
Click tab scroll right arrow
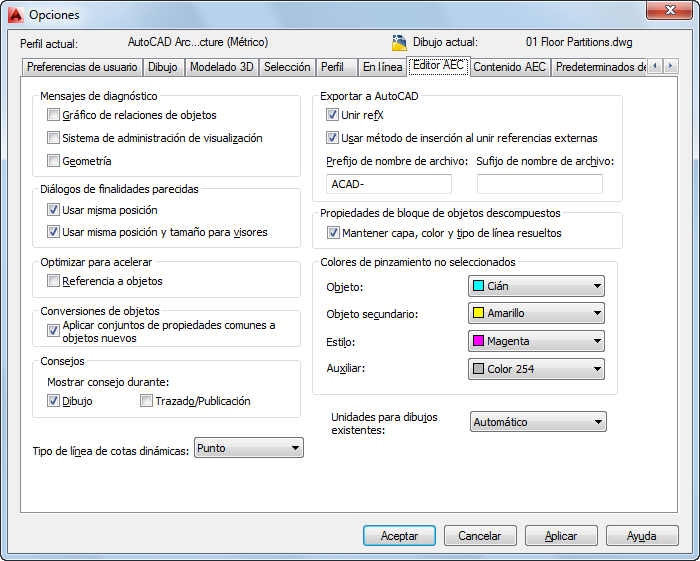click(670, 66)
